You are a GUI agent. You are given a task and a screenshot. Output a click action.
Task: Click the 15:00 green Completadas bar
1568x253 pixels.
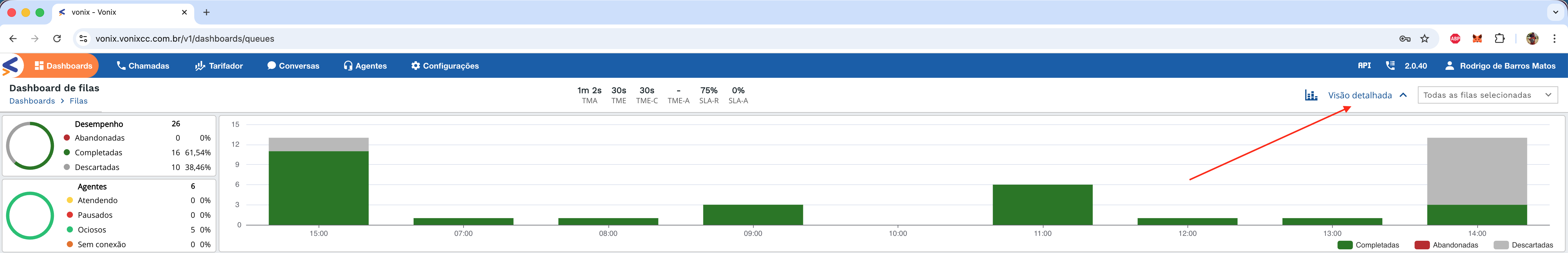click(318, 188)
